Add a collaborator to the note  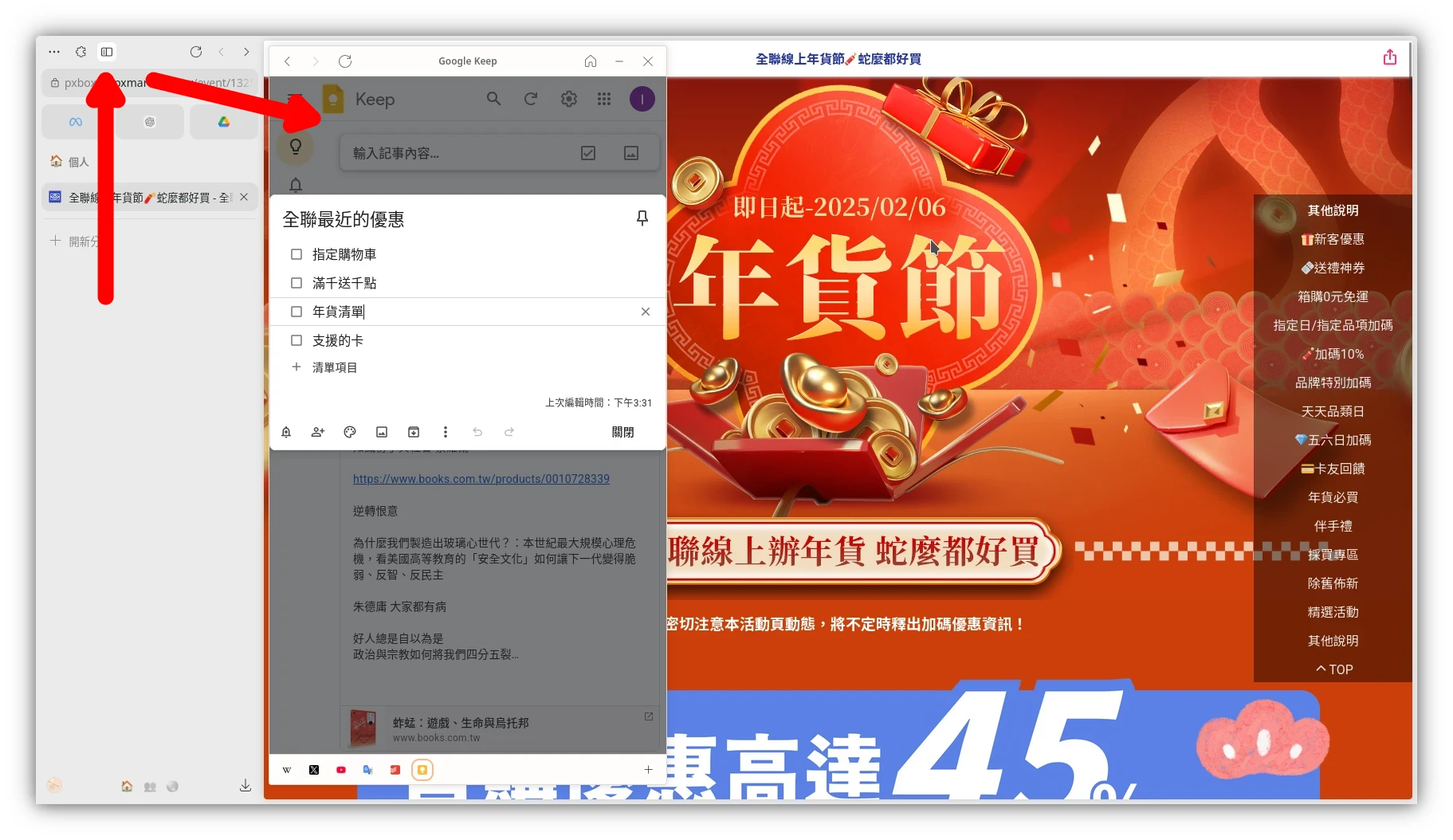tap(318, 432)
